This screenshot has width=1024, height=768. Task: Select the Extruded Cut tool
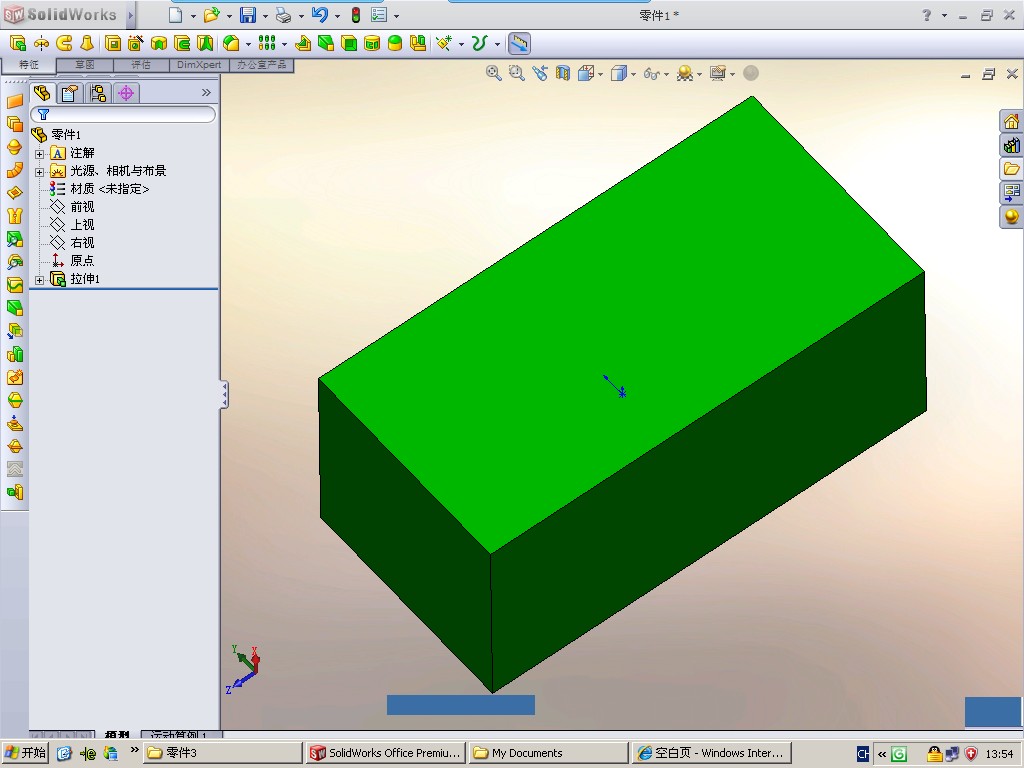113,44
